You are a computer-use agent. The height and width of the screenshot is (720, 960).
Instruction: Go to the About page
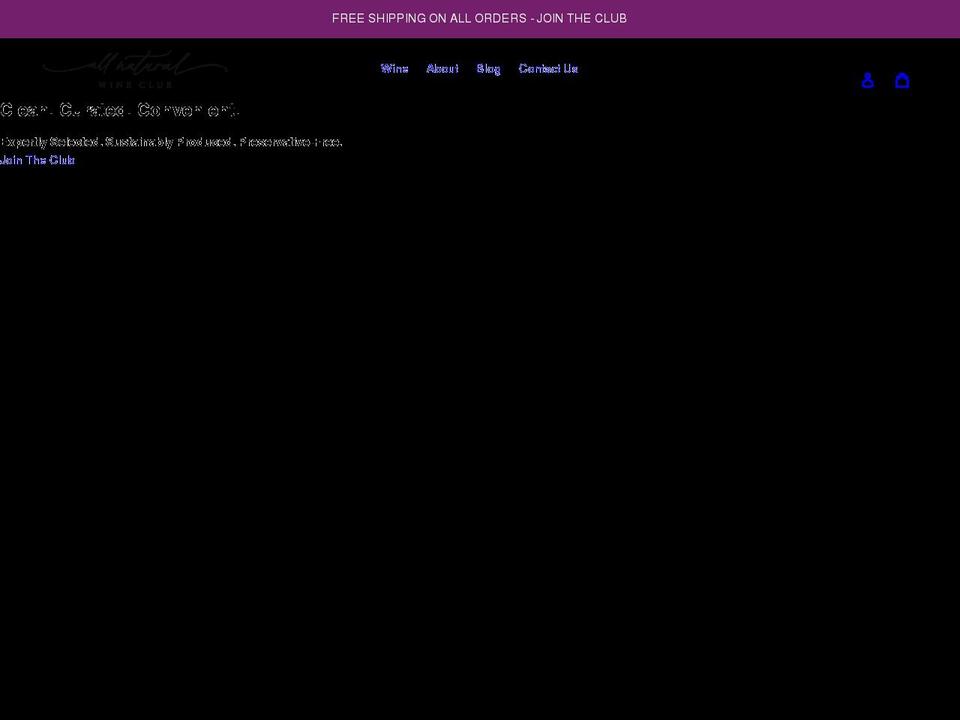pos(442,69)
